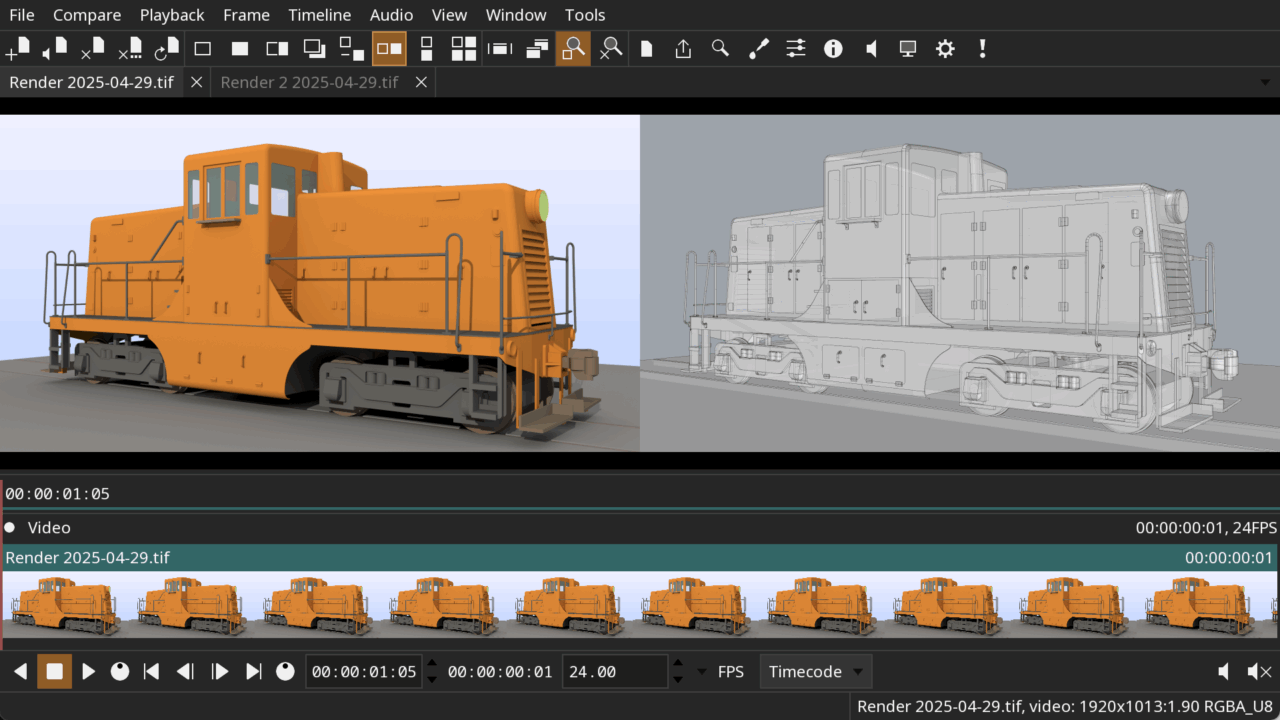Expand the FPS presets dropdown arrow

[701, 672]
